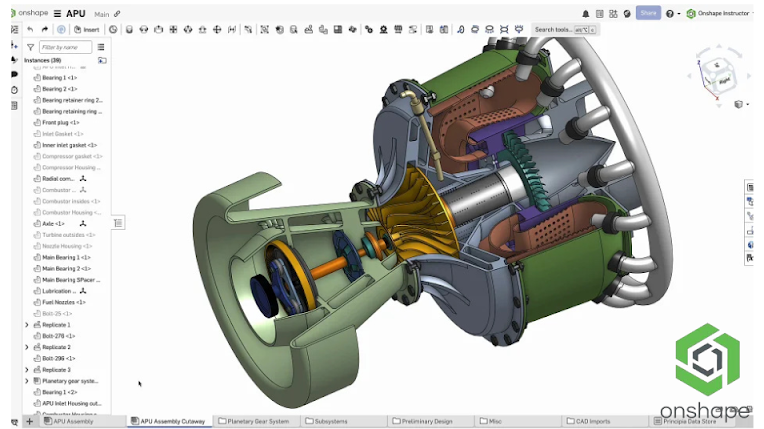
Task: Expand the Replicate 3 tree node
Action: (27, 370)
